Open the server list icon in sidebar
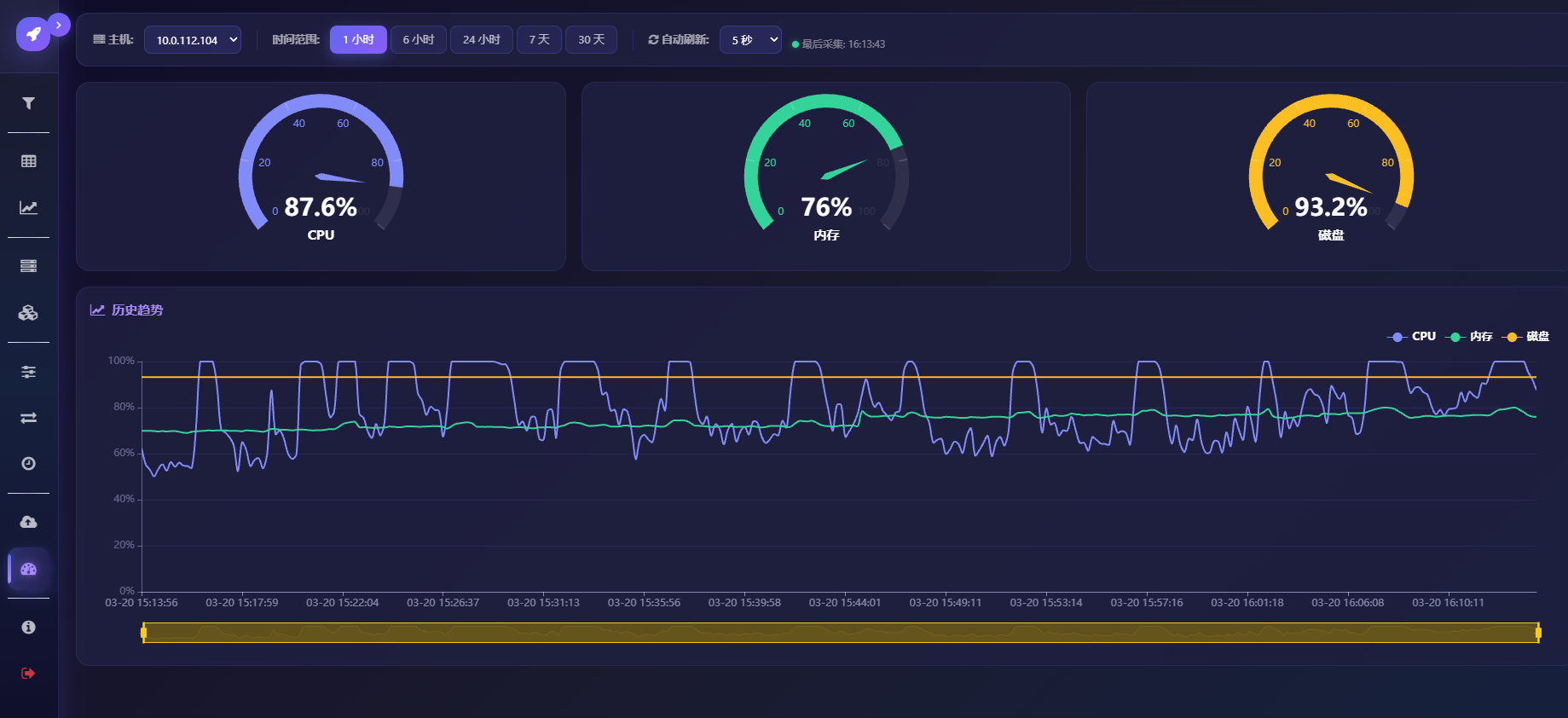The height and width of the screenshot is (718, 1568). pyautogui.click(x=28, y=266)
